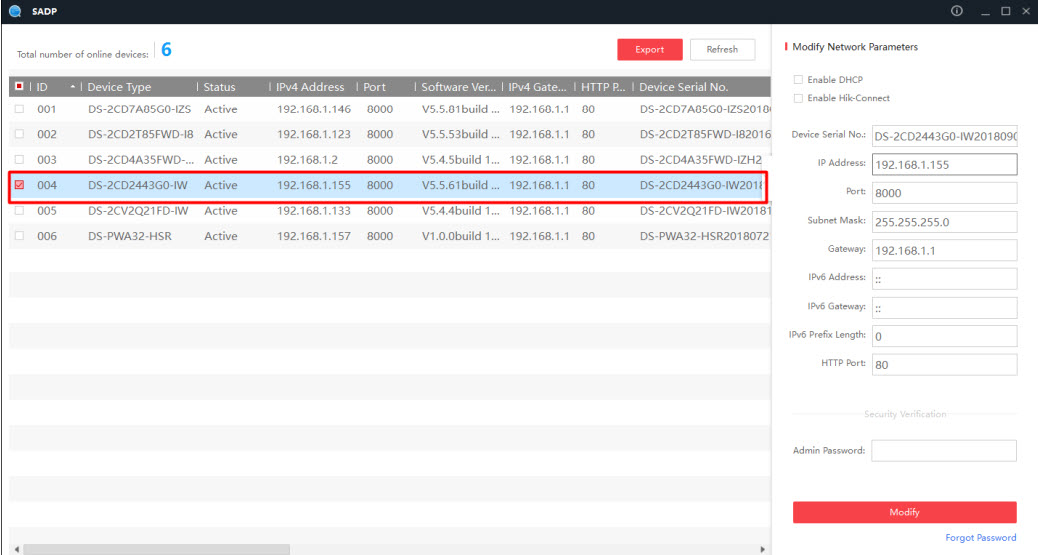Image resolution: width=1038 pixels, height=555 pixels.
Task: Minimize the SADP window
Action: click(985, 11)
